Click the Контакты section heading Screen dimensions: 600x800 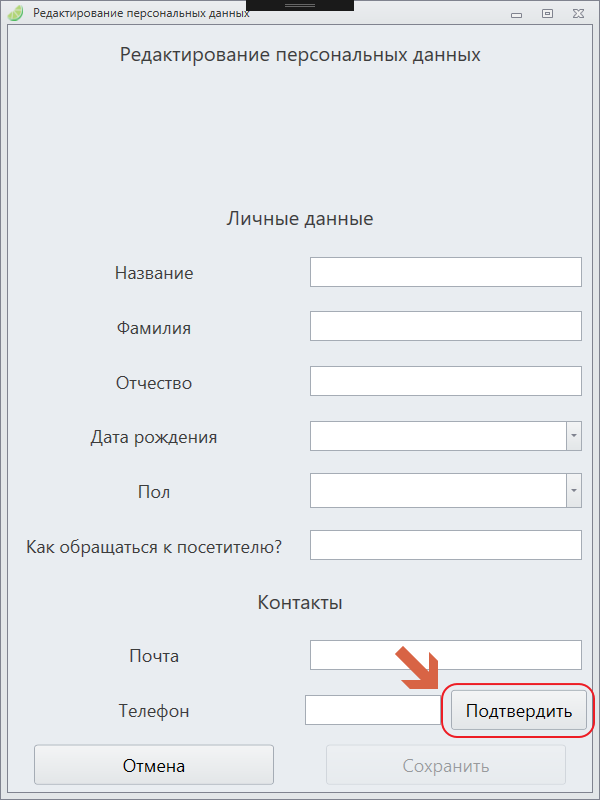point(300,603)
